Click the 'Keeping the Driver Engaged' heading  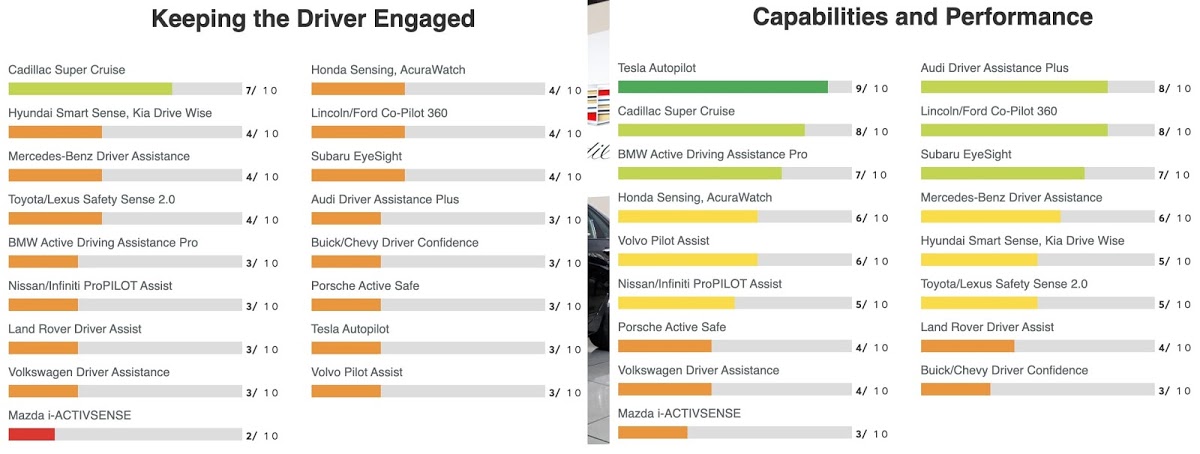click(x=312, y=19)
